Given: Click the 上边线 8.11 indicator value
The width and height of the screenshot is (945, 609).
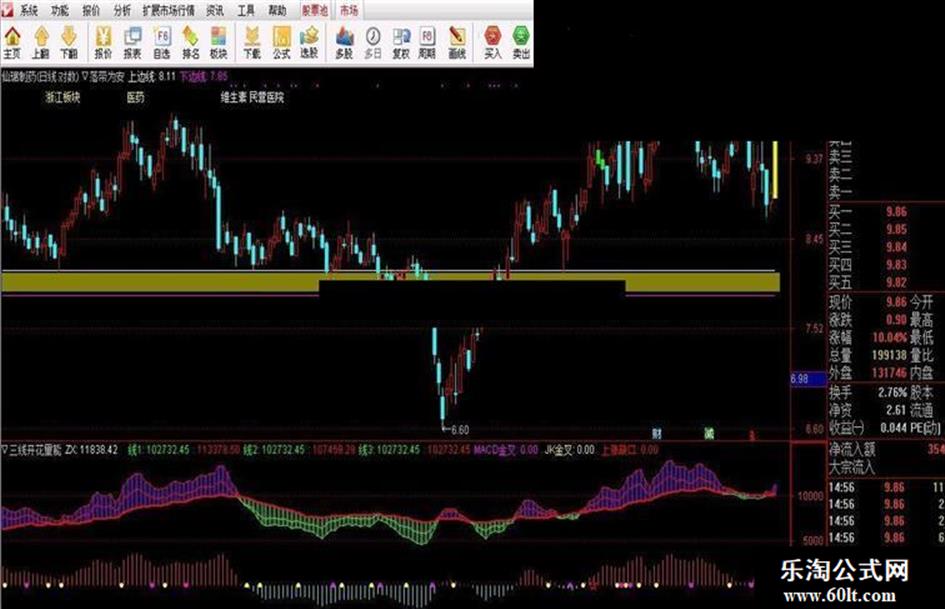Looking at the screenshot, I should tap(151, 77).
